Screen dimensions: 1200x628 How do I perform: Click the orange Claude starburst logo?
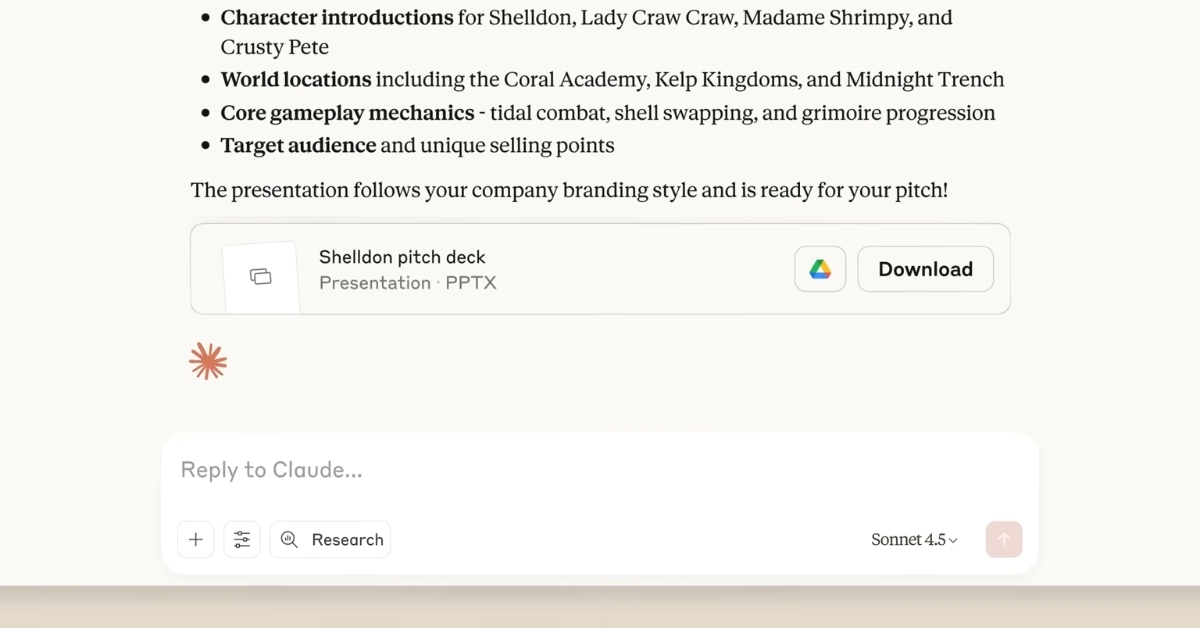click(208, 362)
